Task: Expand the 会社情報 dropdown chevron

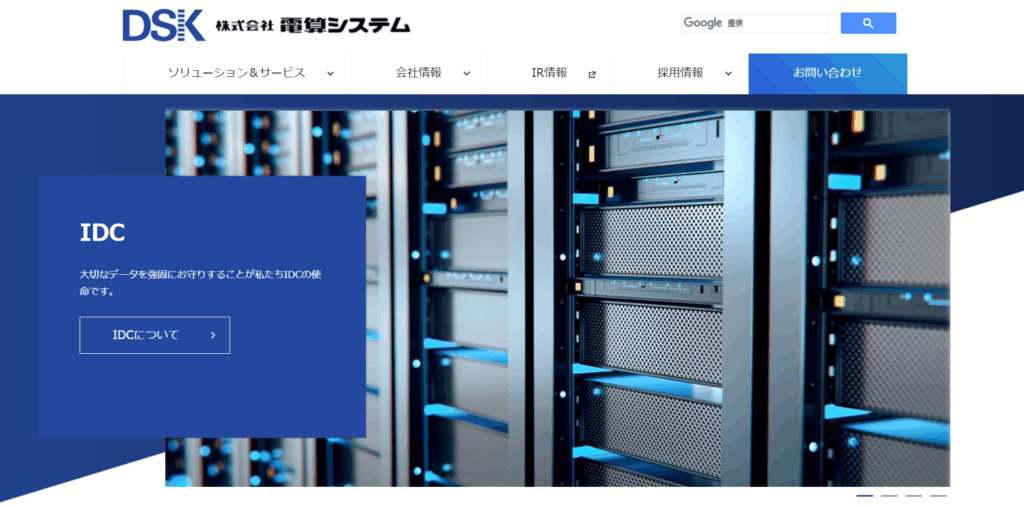Action: 466,73
